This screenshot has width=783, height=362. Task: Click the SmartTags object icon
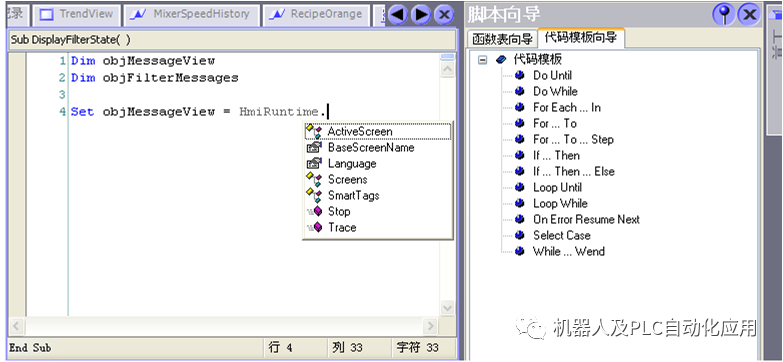(315, 195)
